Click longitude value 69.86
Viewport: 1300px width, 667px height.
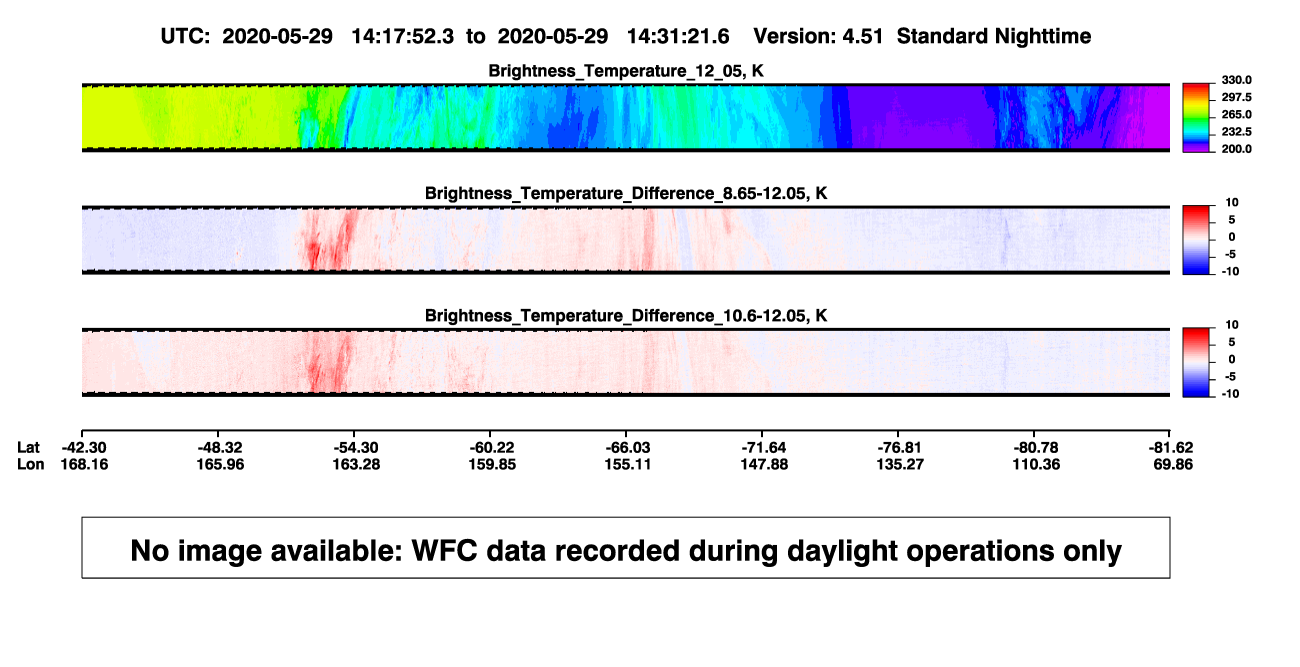1173,464
